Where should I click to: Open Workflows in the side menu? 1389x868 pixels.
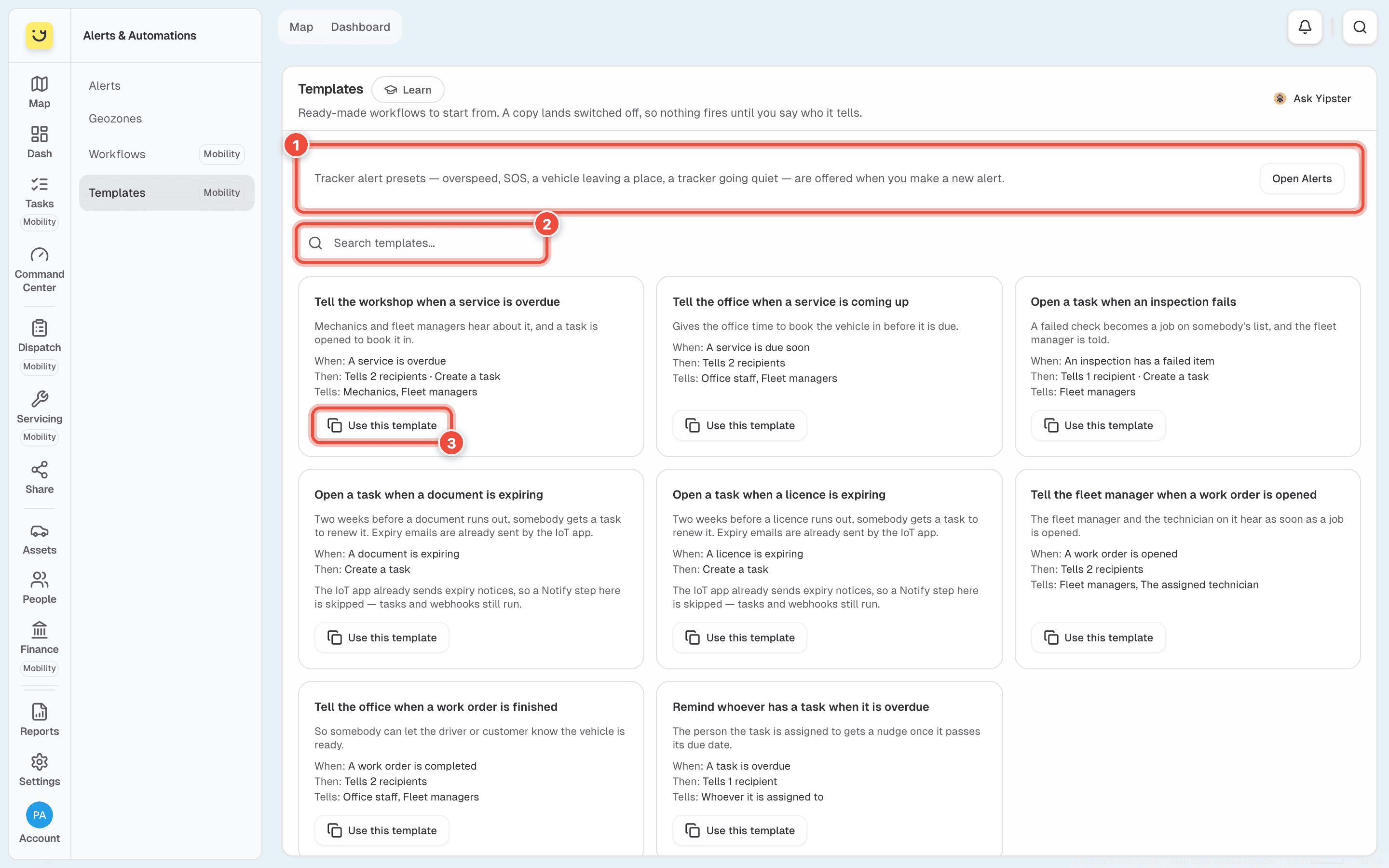pyautogui.click(x=166, y=154)
